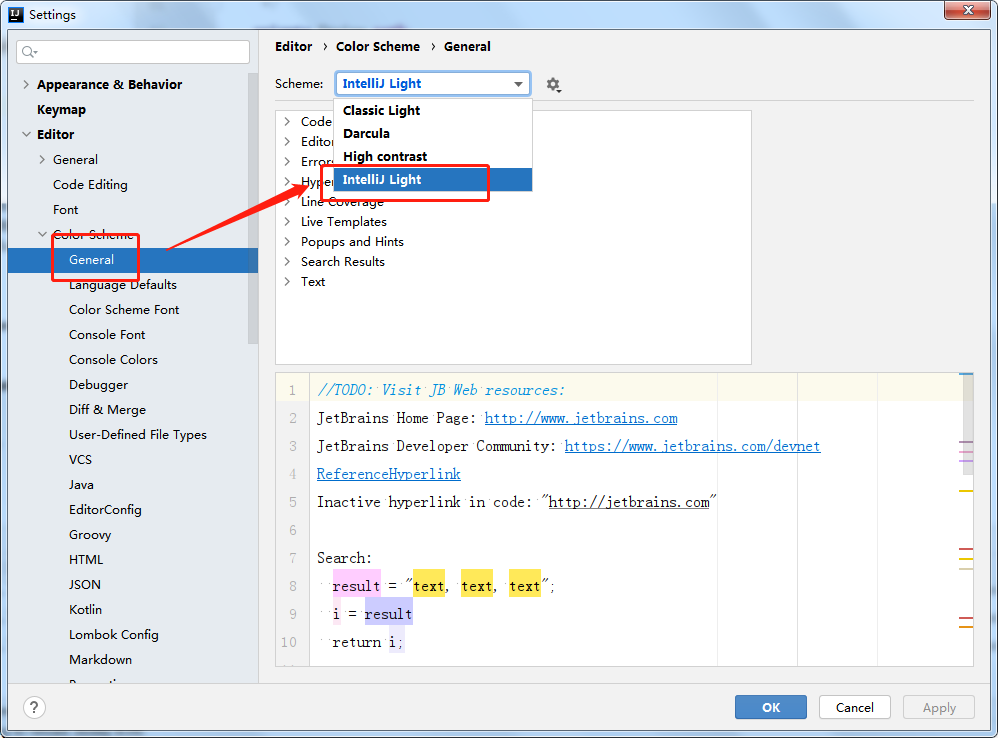Viewport: 998px width, 738px height.
Task: Click line number 10 in preview gutter
Action: point(289,642)
